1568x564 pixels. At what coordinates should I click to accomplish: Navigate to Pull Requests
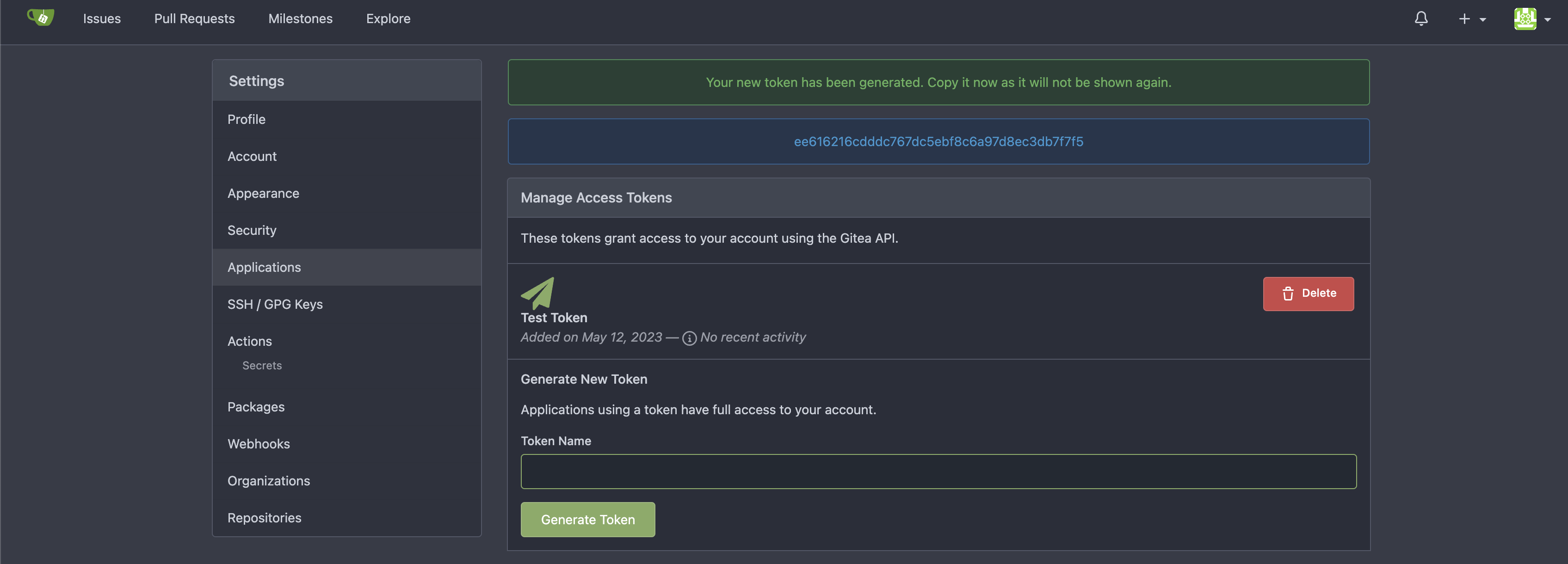click(x=194, y=18)
